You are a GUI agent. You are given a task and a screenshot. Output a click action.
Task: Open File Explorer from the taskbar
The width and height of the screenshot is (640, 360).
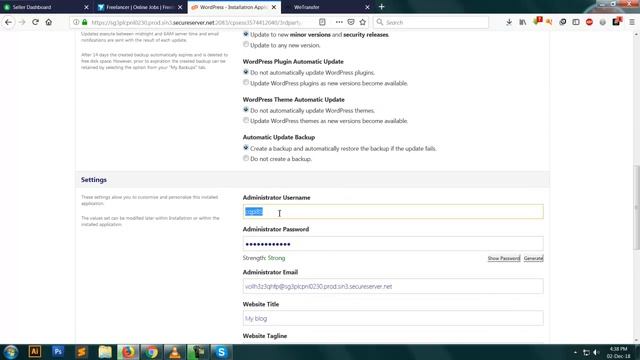tap(105, 352)
